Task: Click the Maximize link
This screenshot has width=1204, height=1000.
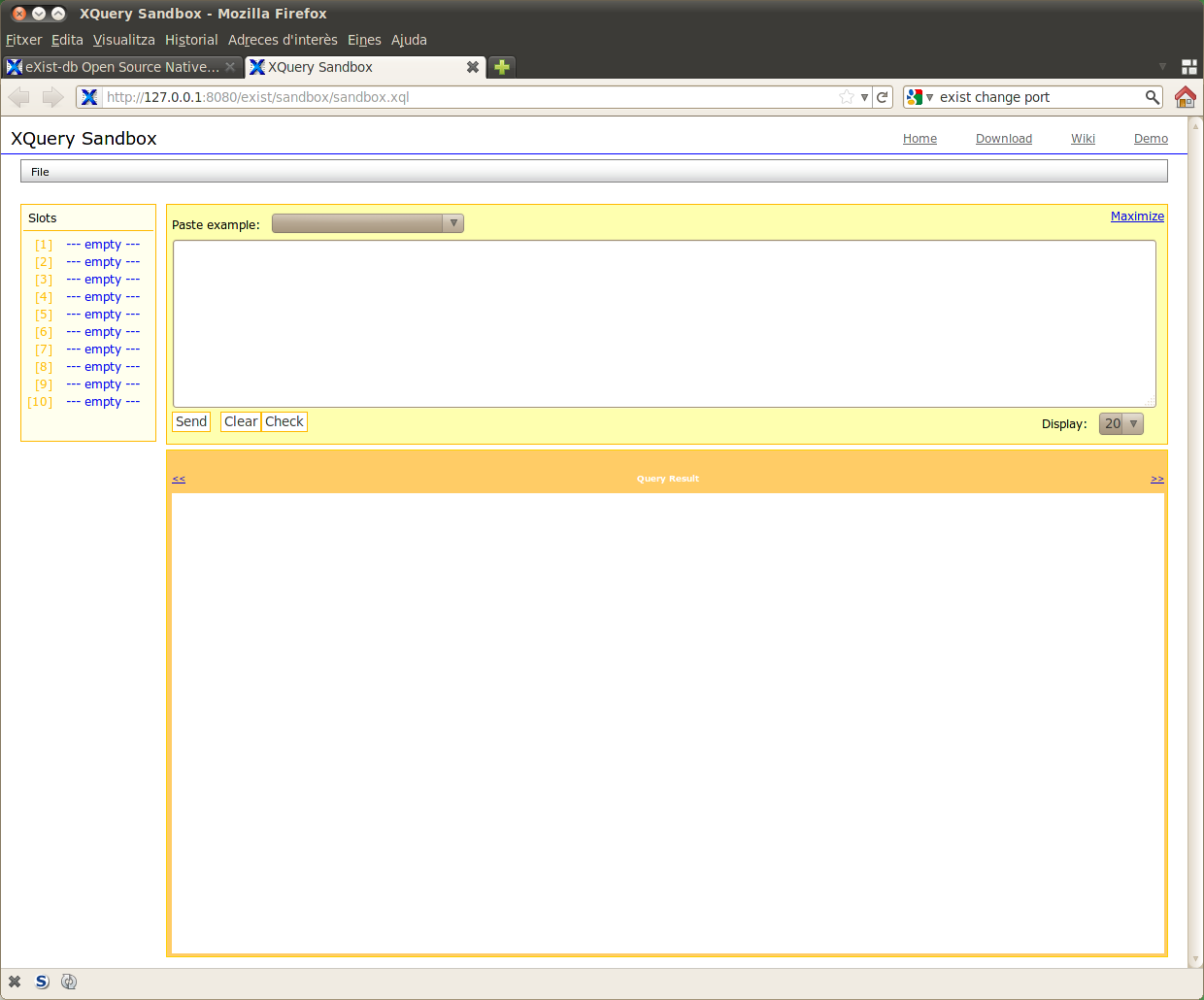Action: pyautogui.click(x=1137, y=217)
